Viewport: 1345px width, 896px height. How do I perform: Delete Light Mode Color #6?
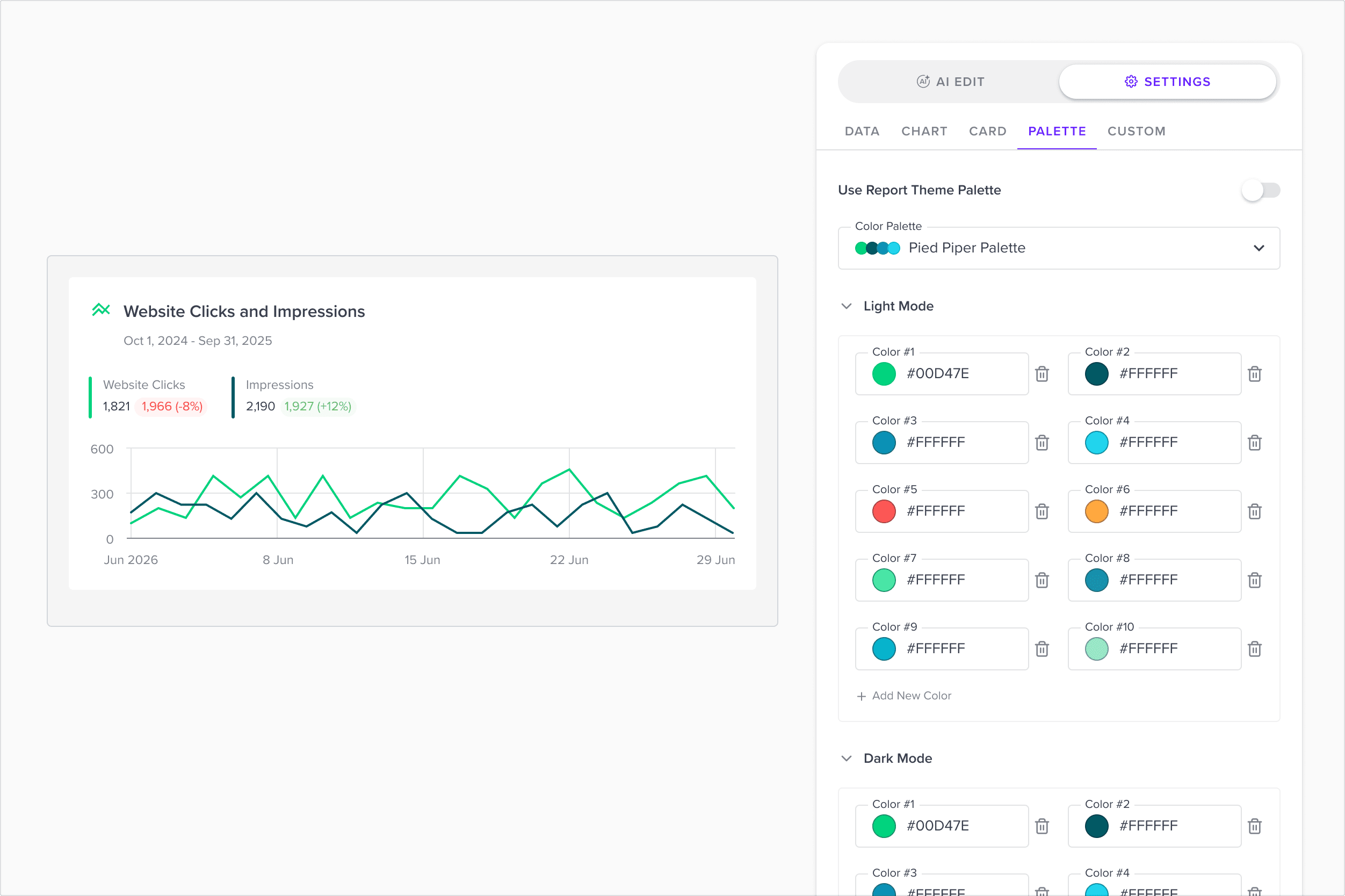pos(1255,511)
